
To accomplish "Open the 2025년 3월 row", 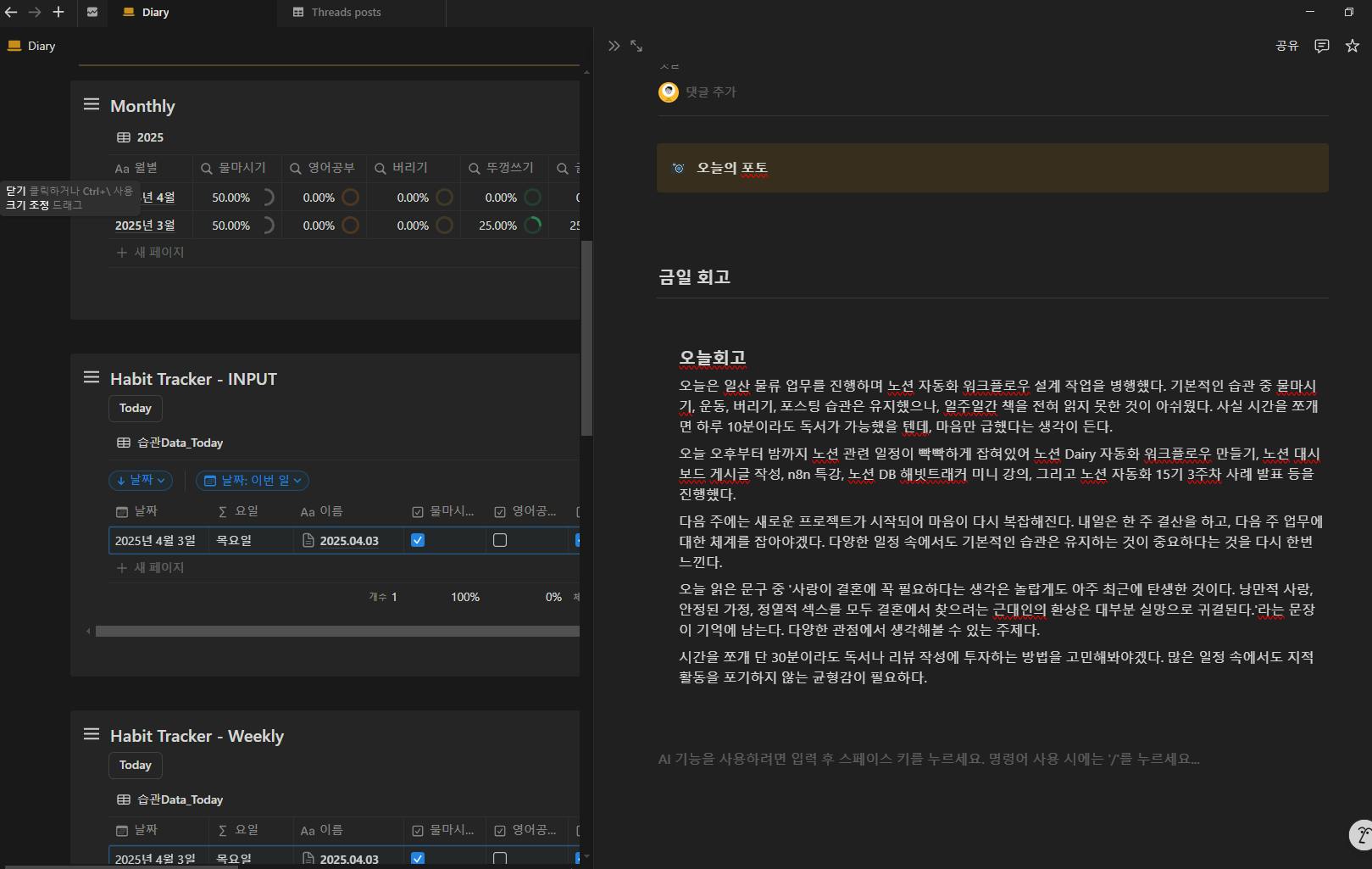I will click(x=145, y=226).
